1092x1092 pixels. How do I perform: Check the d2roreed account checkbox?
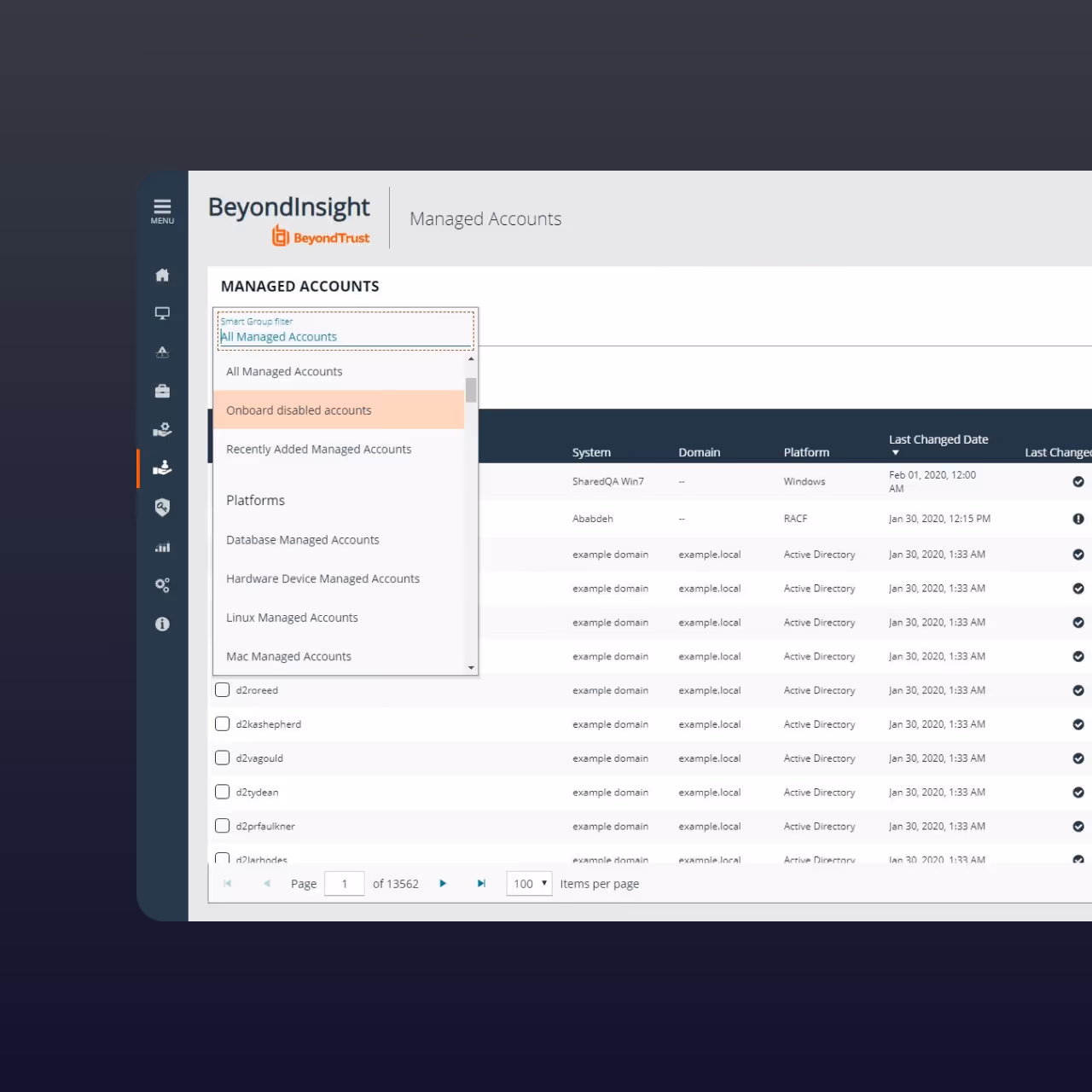222,689
